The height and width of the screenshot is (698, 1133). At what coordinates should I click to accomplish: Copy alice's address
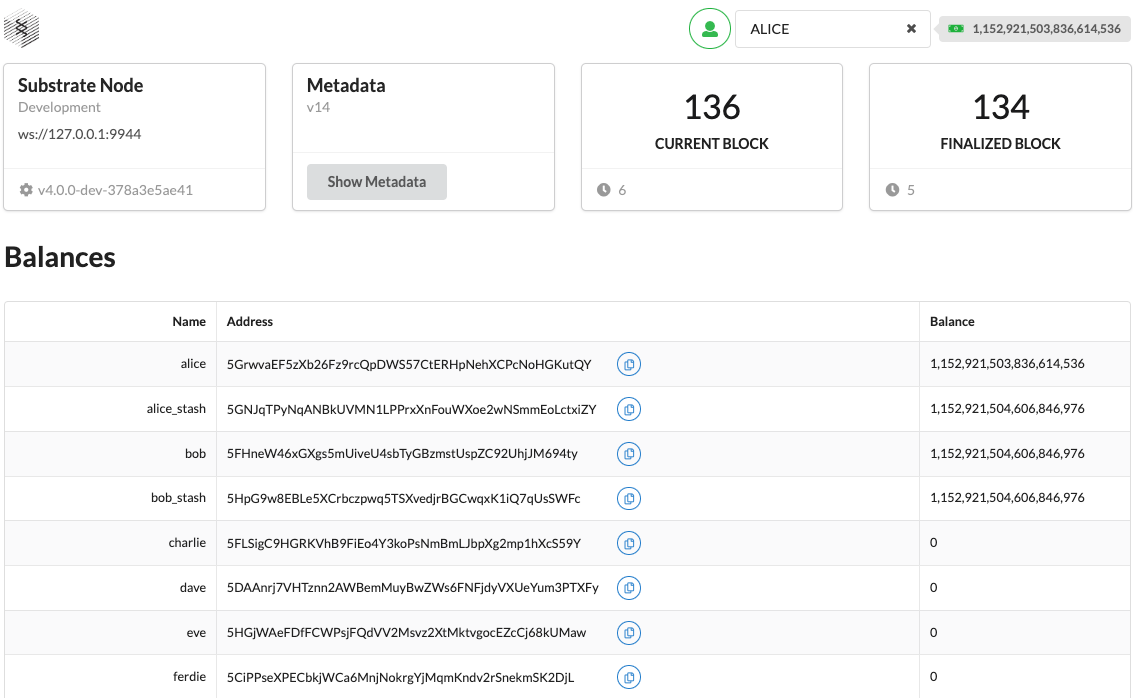point(629,364)
